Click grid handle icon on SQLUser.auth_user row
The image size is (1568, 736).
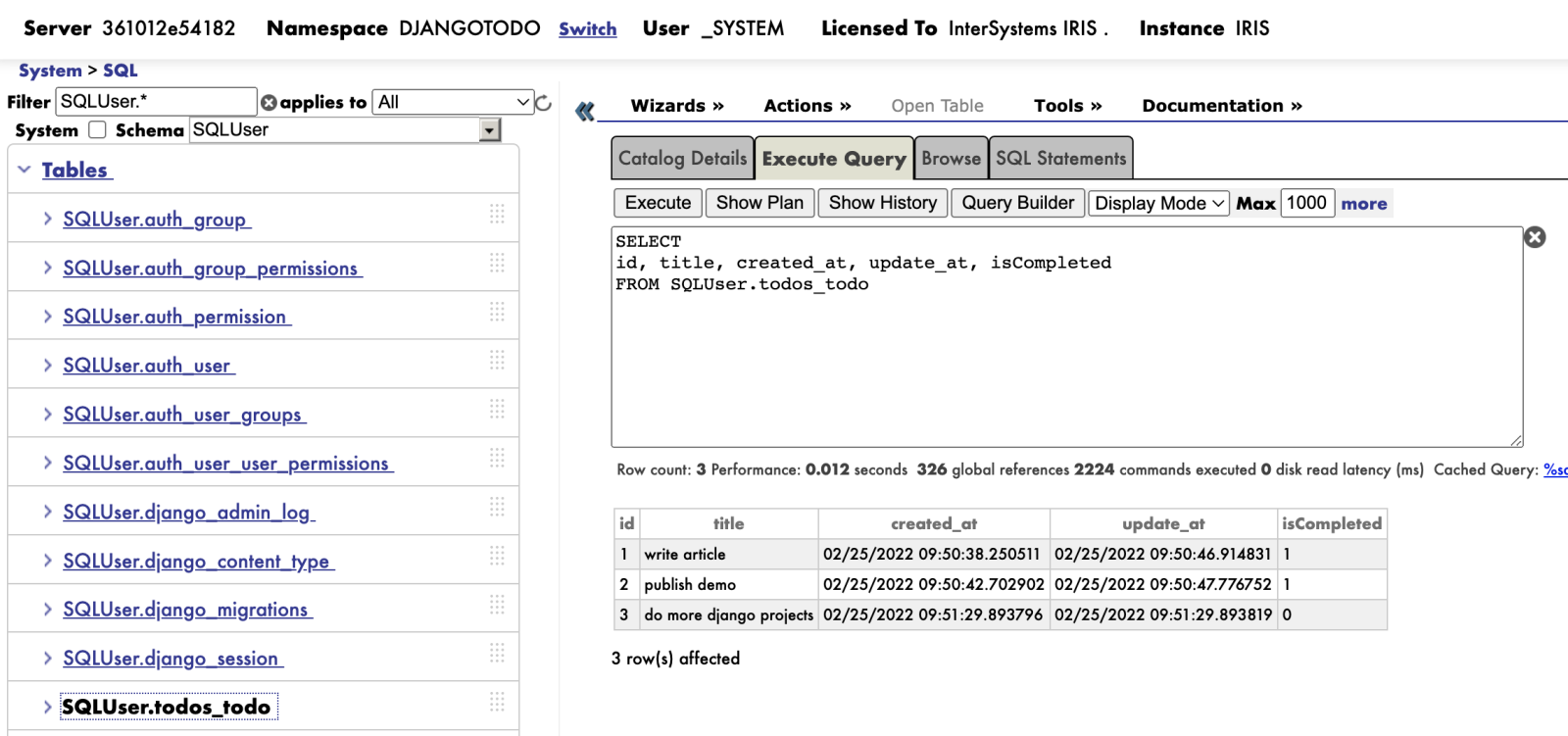click(x=497, y=361)
